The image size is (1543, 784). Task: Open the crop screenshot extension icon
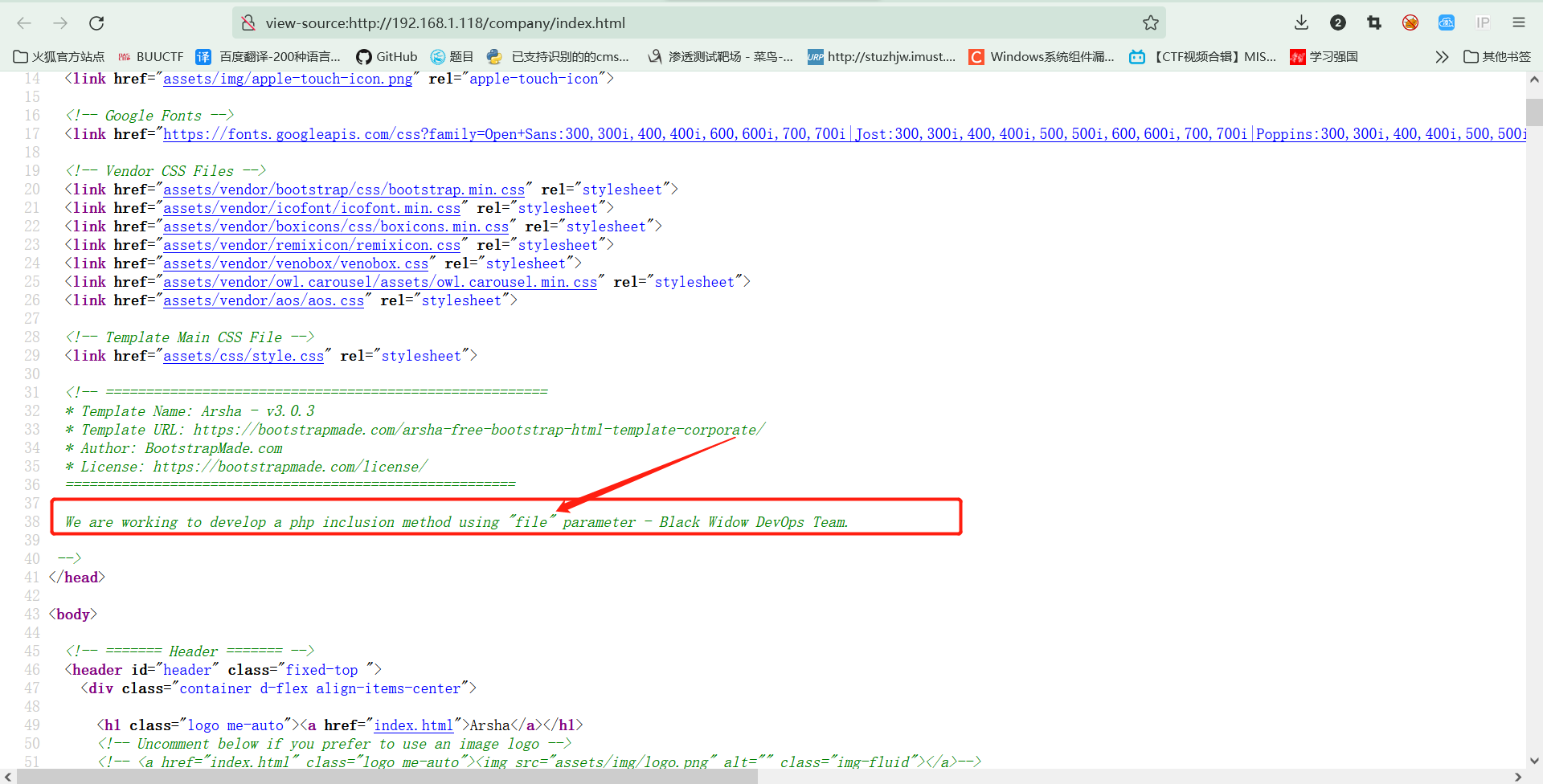pos(1374,23)
